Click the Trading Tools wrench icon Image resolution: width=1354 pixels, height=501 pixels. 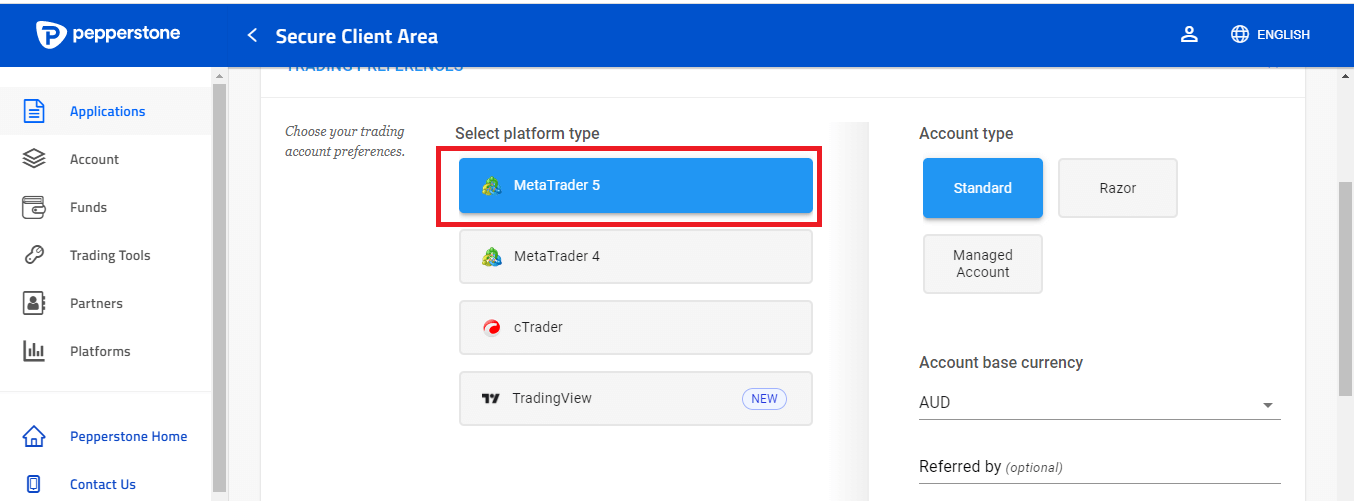tap(34, 255)
